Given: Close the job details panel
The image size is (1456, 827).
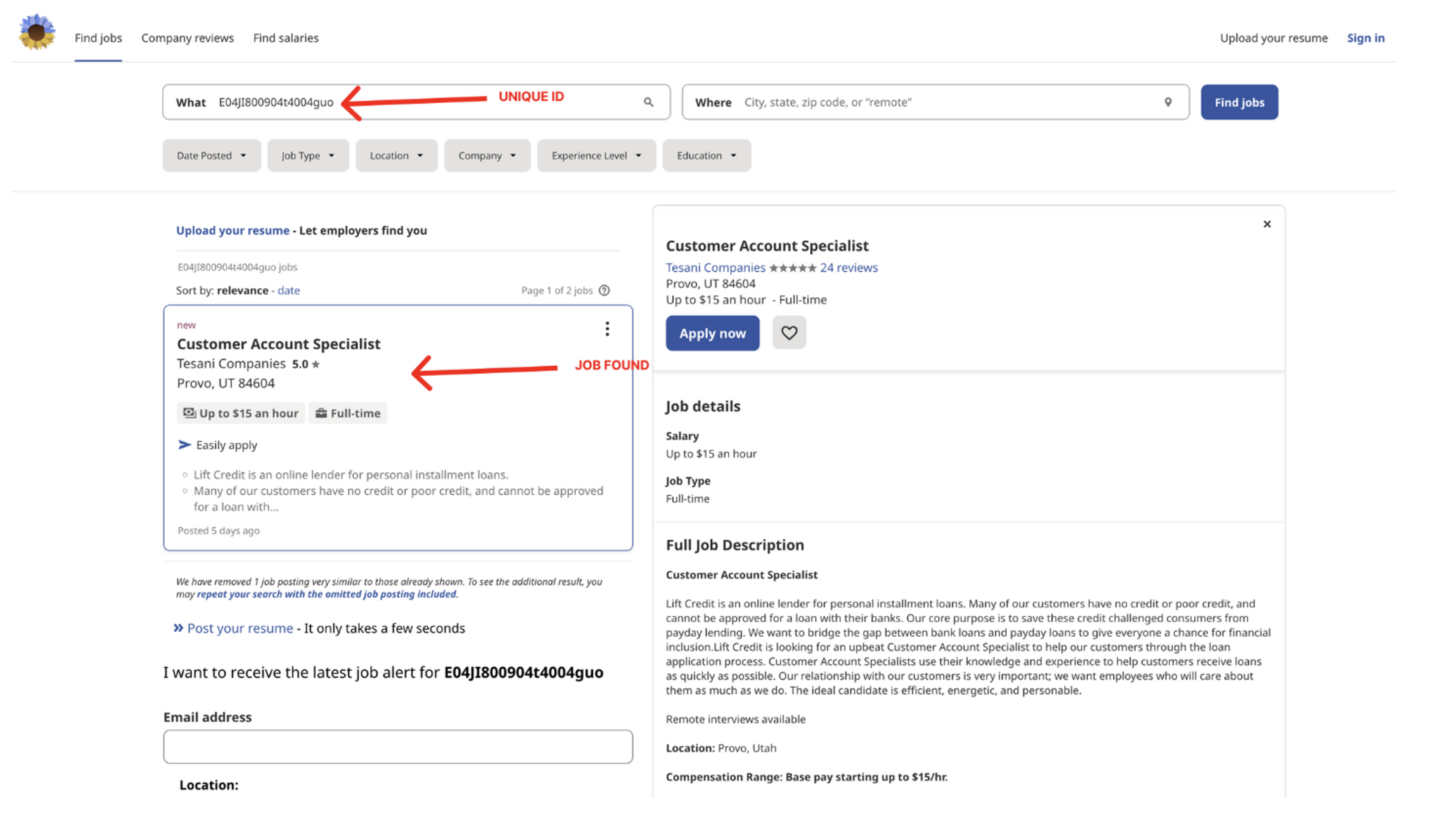Looking at the screenshot, I should click(1266, 224).
